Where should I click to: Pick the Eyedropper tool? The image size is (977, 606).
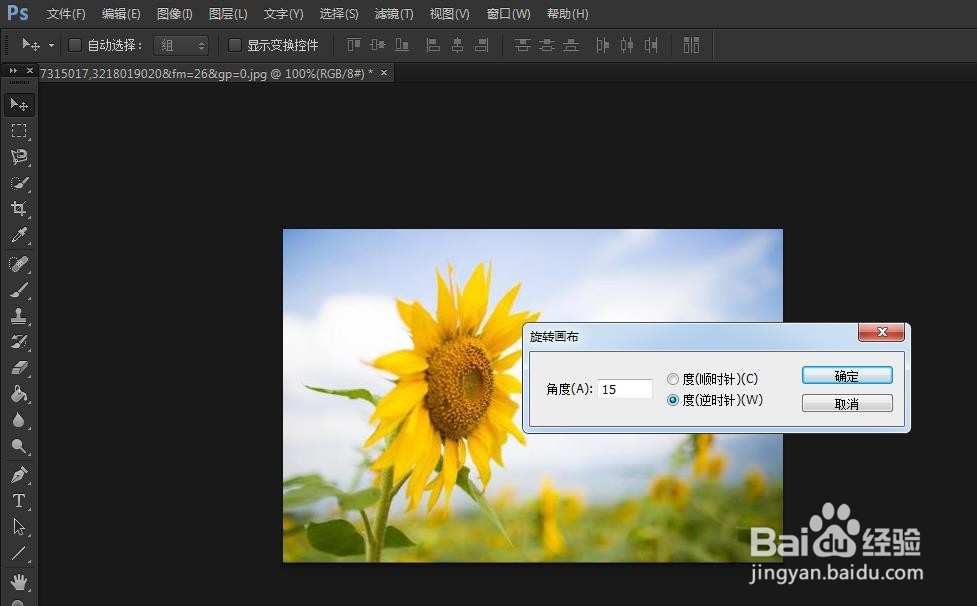[x=19, y=235]
